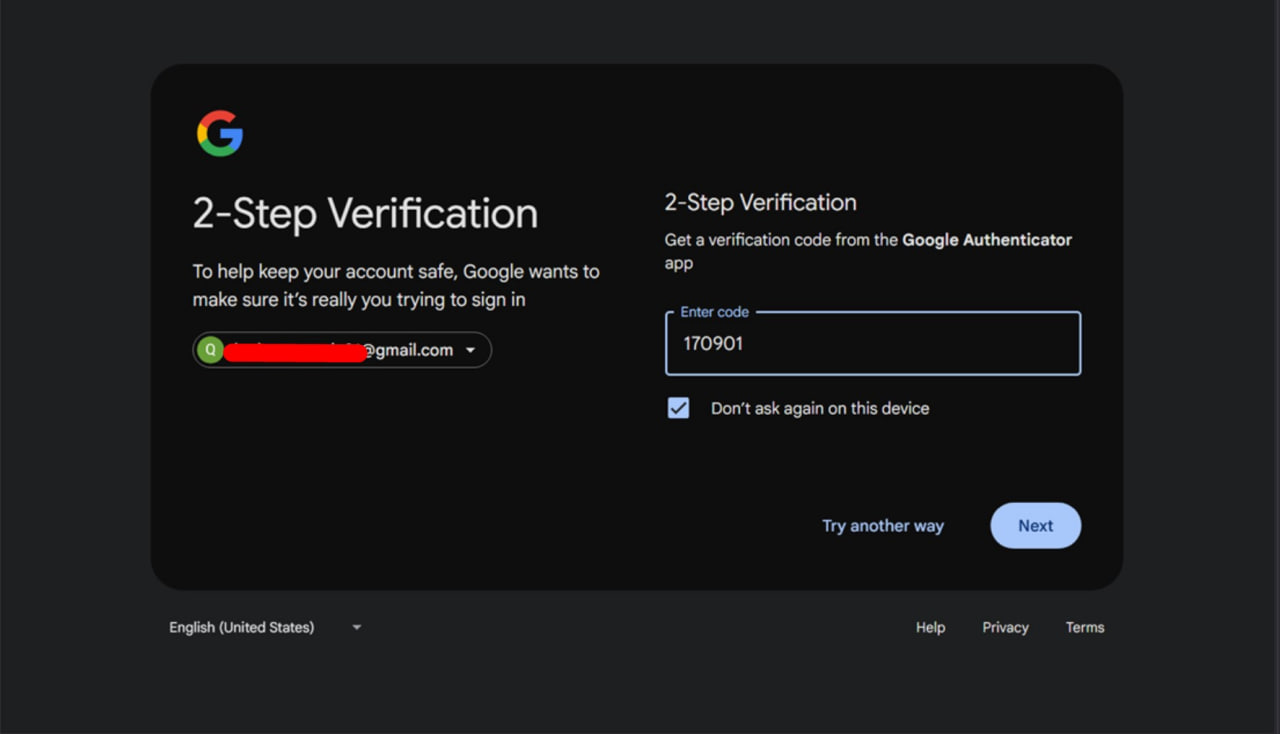Focus the Enter code input field

(x=872, y=344)
